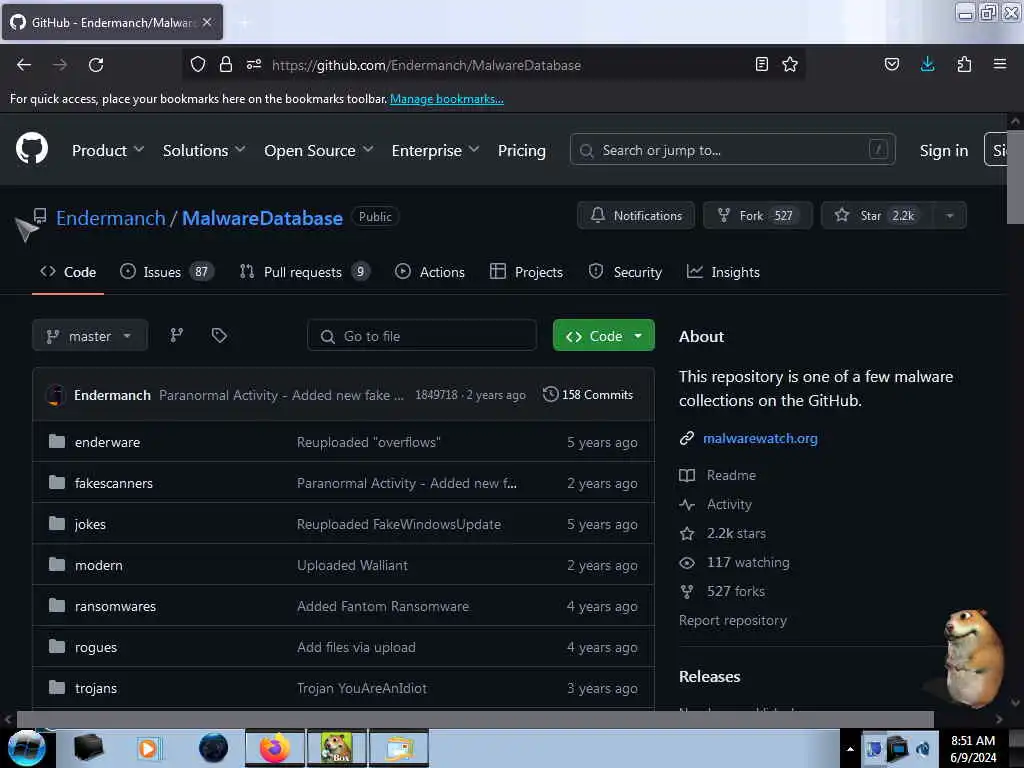
Task: Open the trojans folder
Action: pos(95,688)
